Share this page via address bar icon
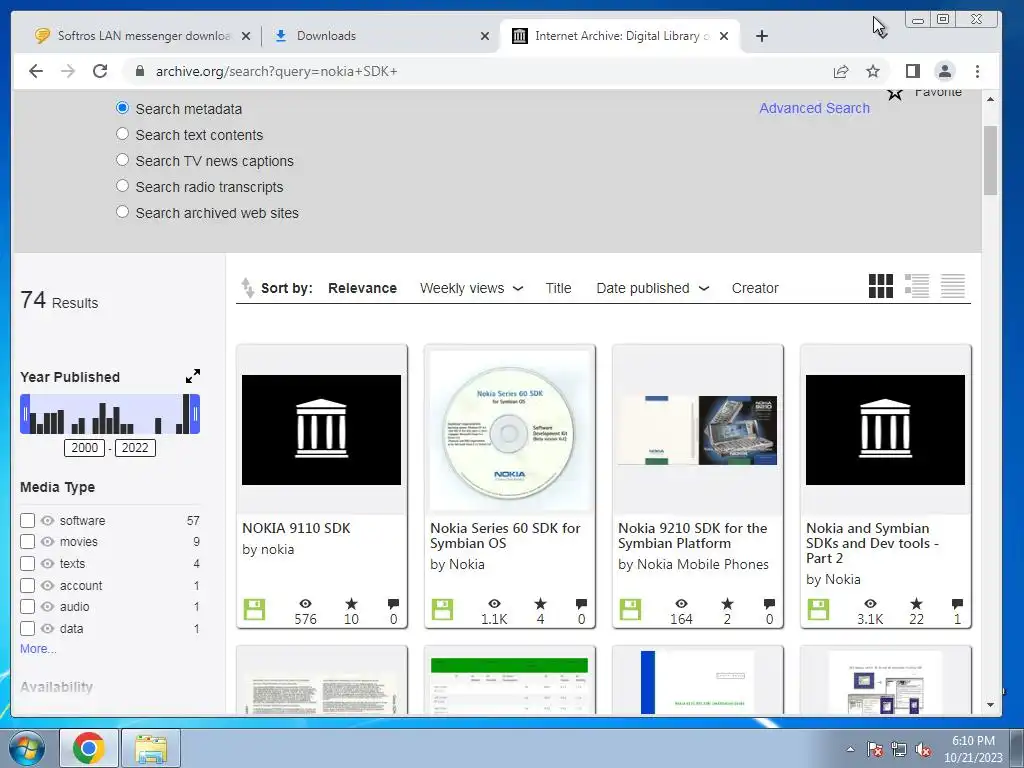The width and height of the screenshot is (1024, 768). 841,71
